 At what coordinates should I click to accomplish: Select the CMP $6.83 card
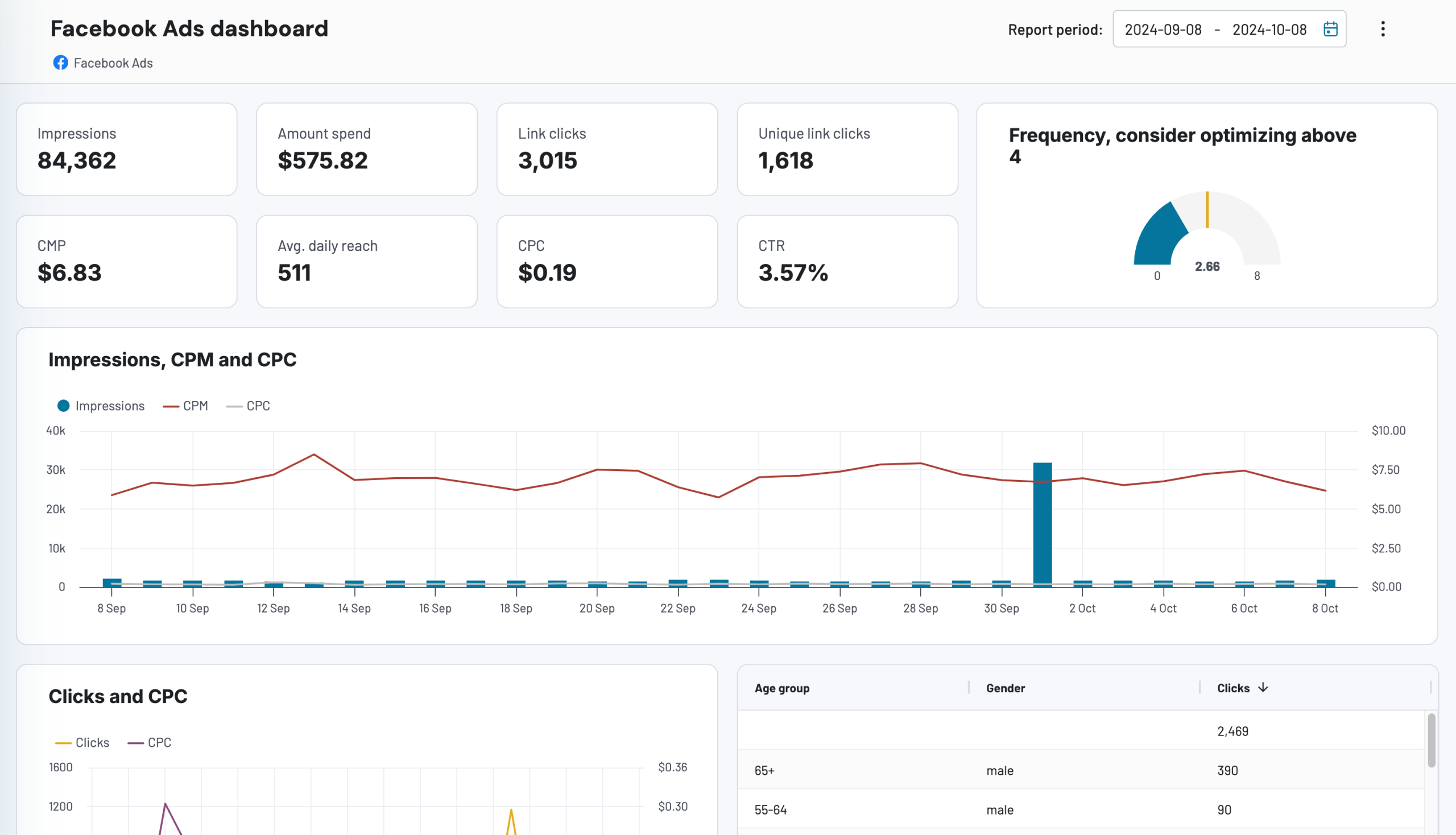(127, 262)
